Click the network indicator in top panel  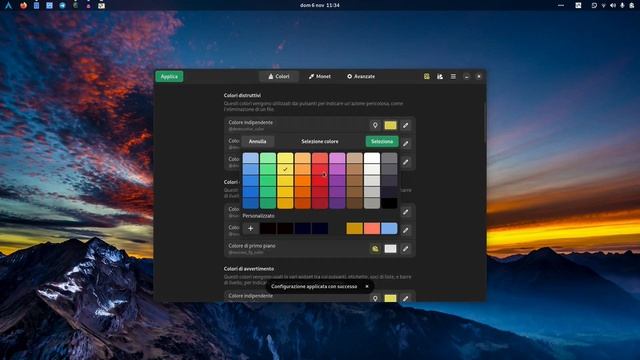click(x=604, y=5)
